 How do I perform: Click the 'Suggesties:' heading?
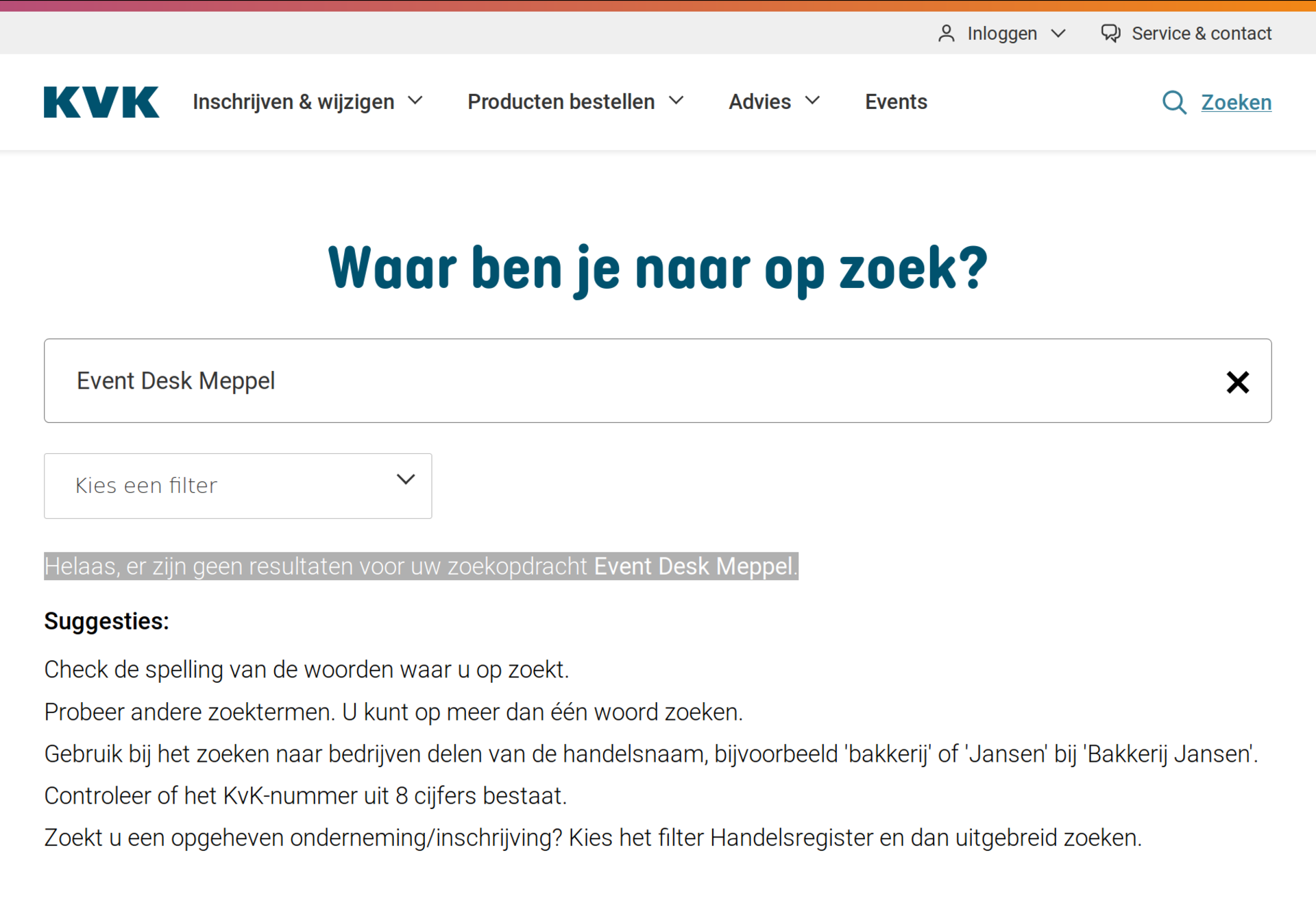point(106,621)
